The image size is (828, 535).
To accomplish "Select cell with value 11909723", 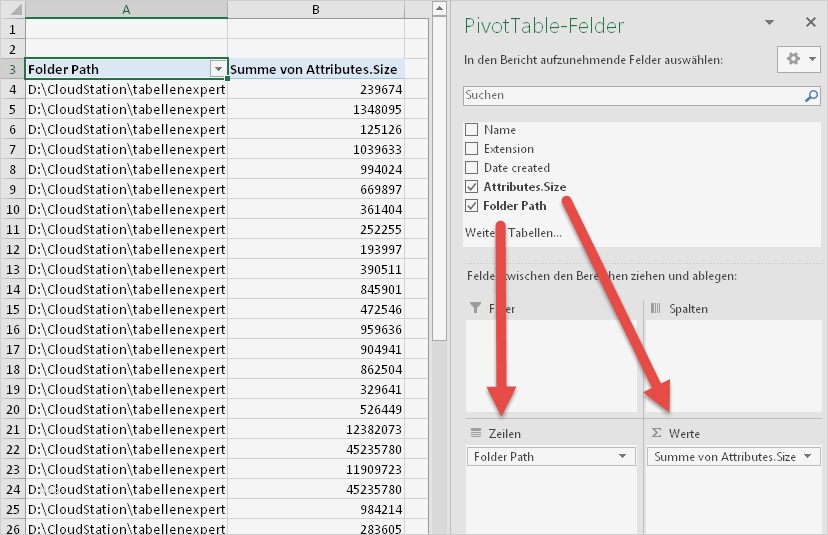I will [316, 469].
